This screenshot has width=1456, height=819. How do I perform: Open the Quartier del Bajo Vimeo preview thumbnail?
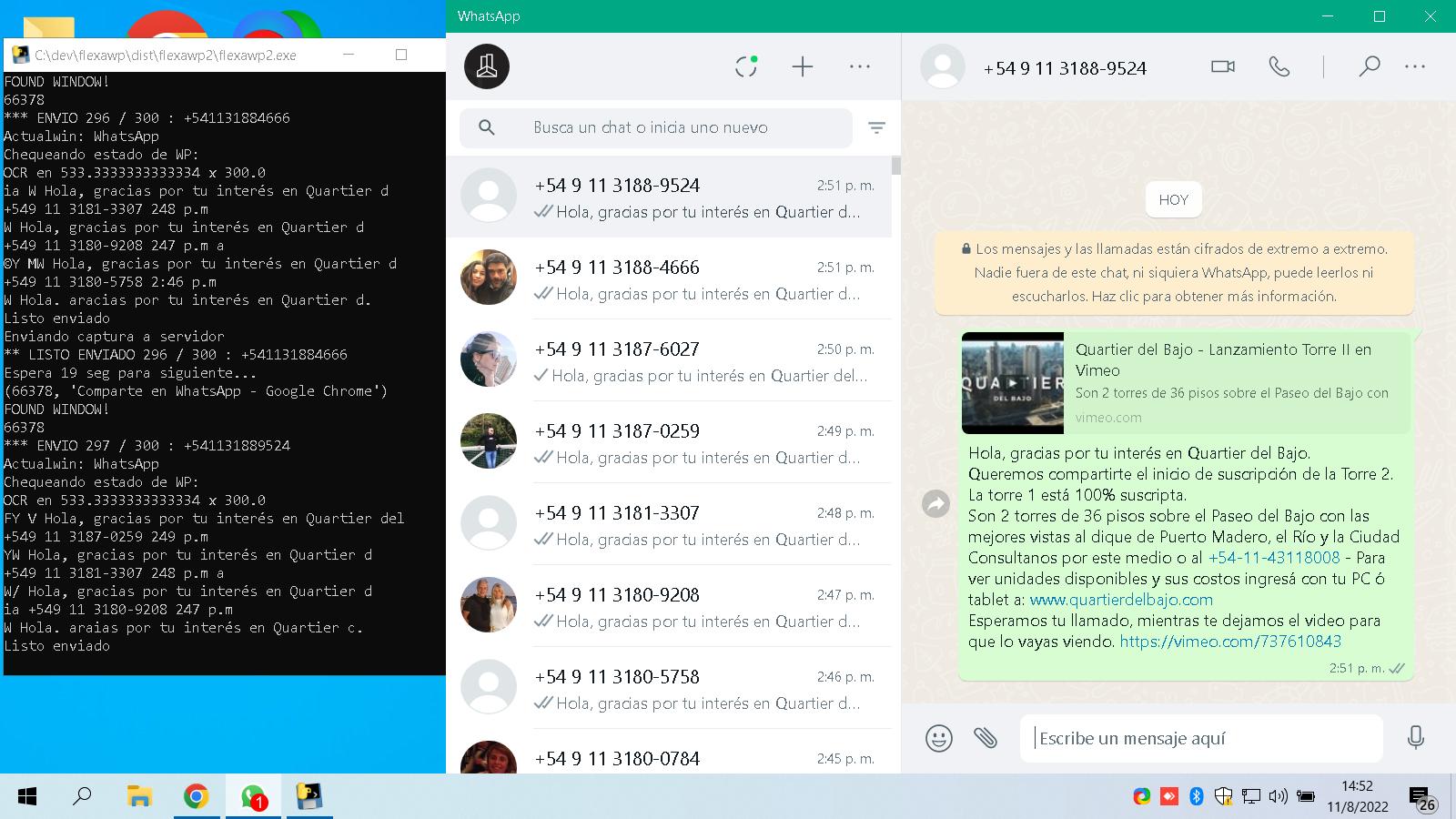[1013, 382]
